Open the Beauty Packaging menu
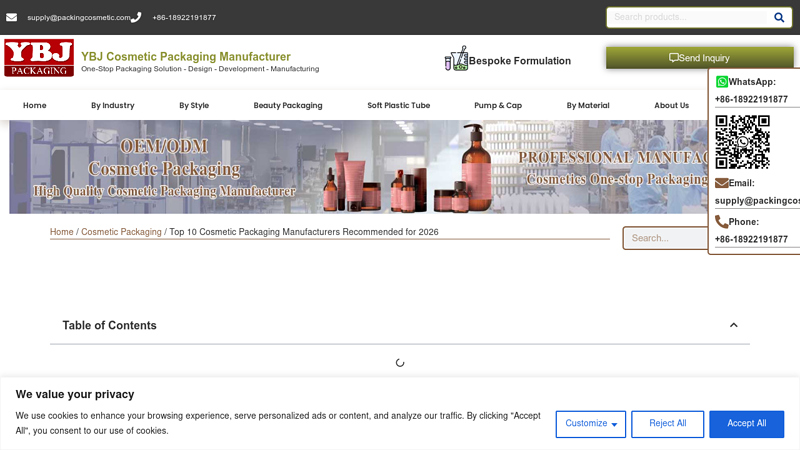 288,105
